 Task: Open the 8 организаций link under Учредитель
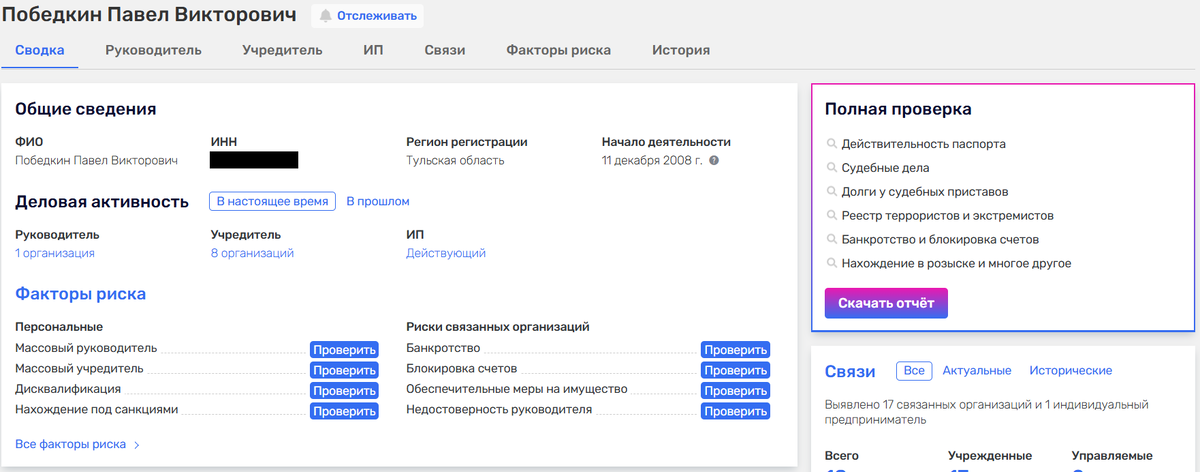point(252,253)
